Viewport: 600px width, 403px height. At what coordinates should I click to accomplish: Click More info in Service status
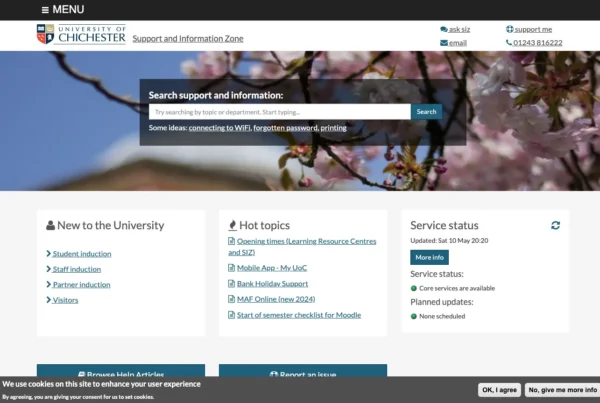429,257
